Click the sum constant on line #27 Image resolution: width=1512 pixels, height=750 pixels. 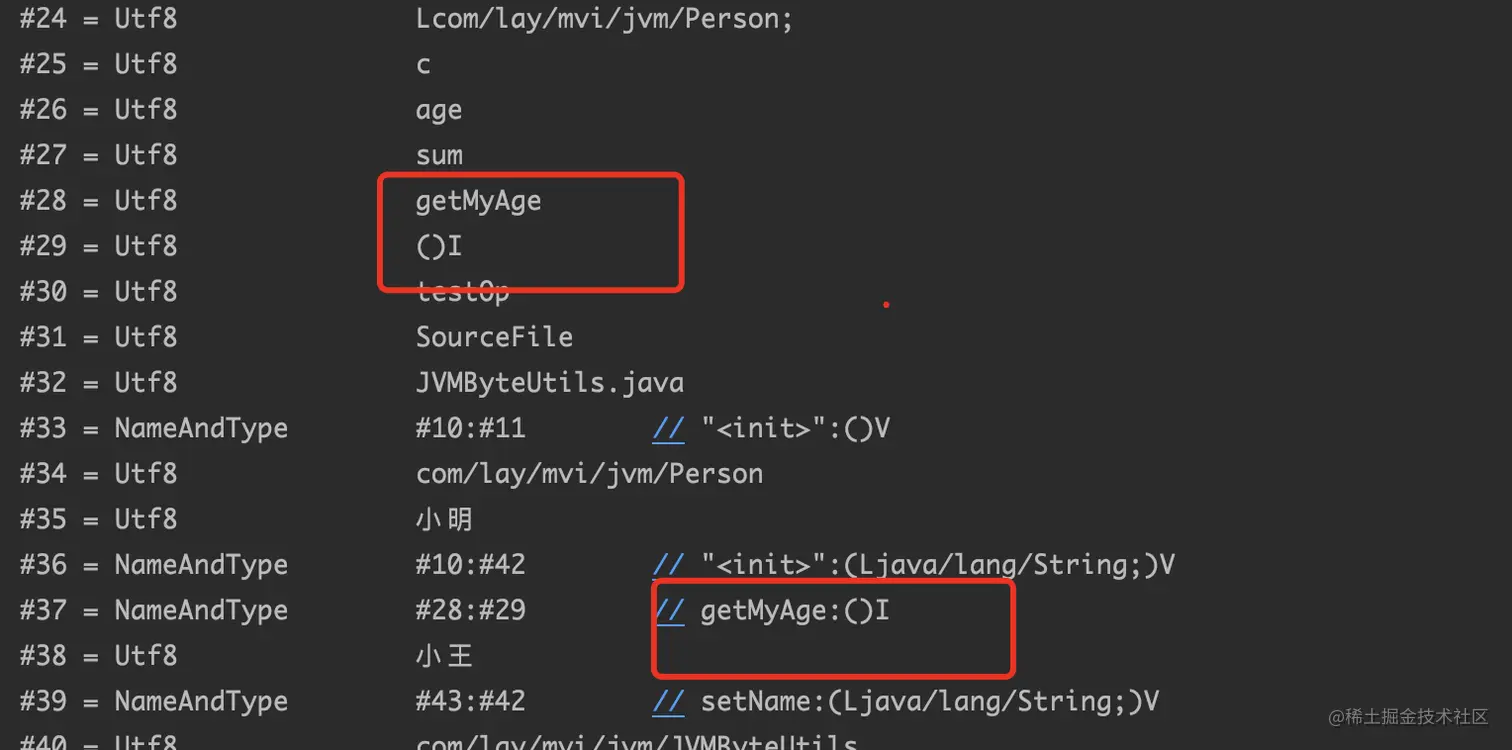point(439,156)
